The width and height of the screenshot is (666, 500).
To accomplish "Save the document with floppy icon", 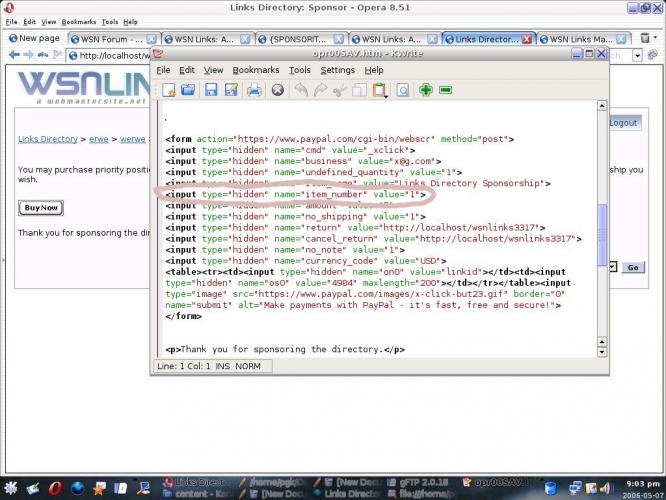I will coord(211,90).
